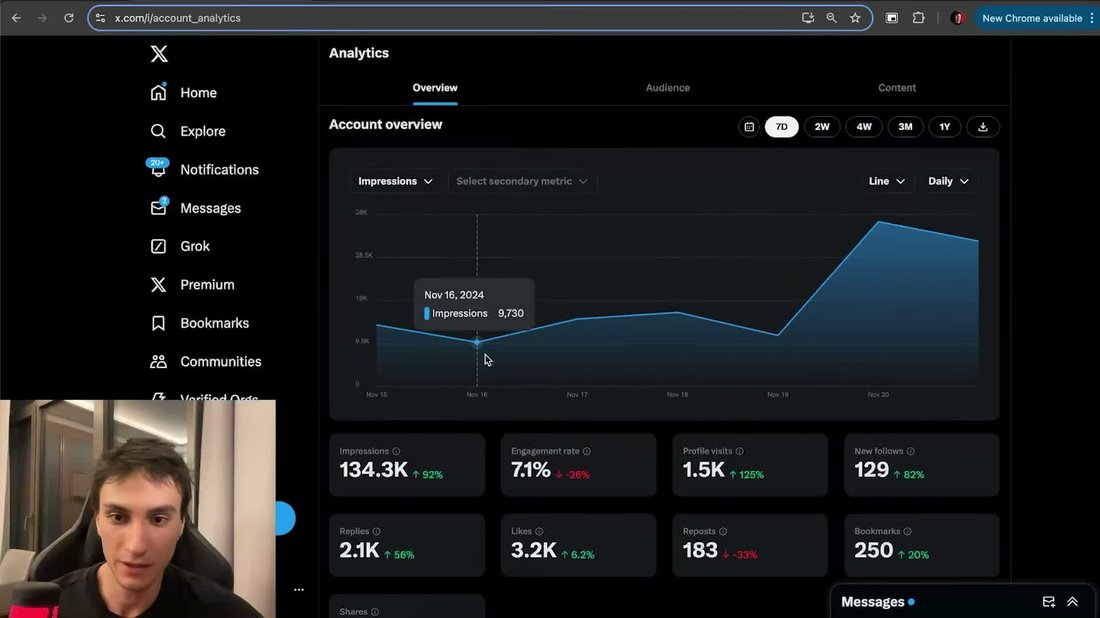Click the New follows 129 card
The width and height of the screenshot is (1100, 618).
click(x=922, y=464)
